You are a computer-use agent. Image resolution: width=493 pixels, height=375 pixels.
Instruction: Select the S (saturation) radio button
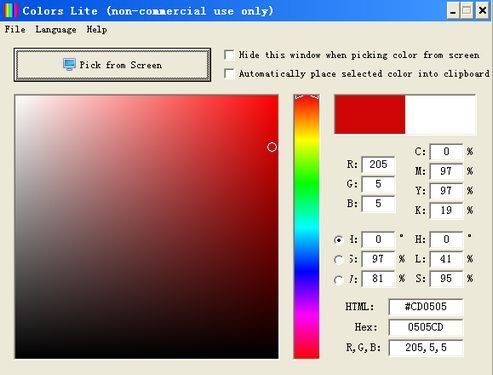pos(338,259)
